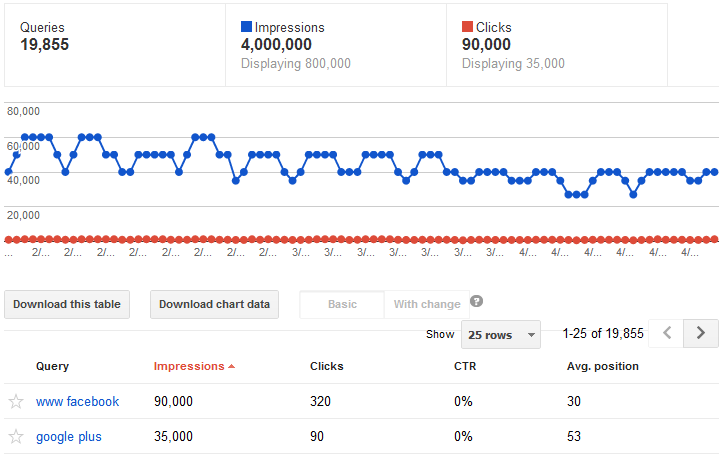This screenshot has height=459, width=727.
Task: Select the Impressions 4,000,000 summary box
Action: click(336, 45)
